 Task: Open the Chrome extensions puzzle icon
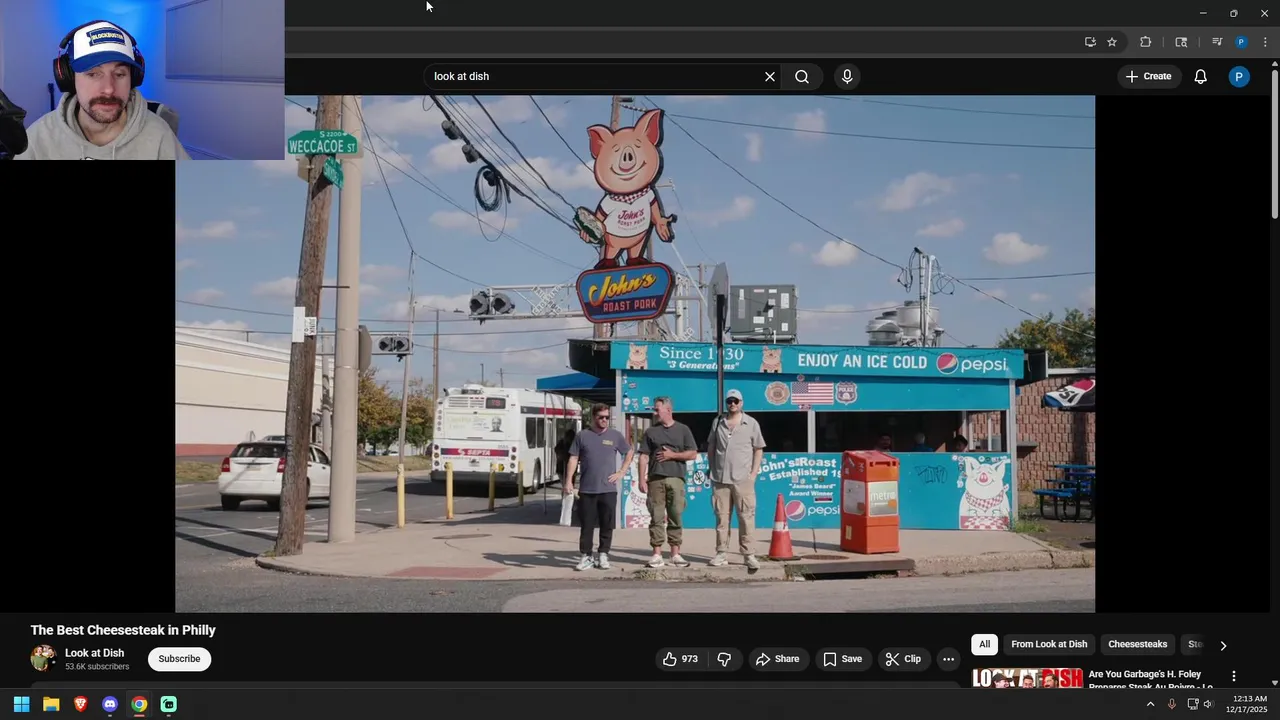tap(1146, 42)
